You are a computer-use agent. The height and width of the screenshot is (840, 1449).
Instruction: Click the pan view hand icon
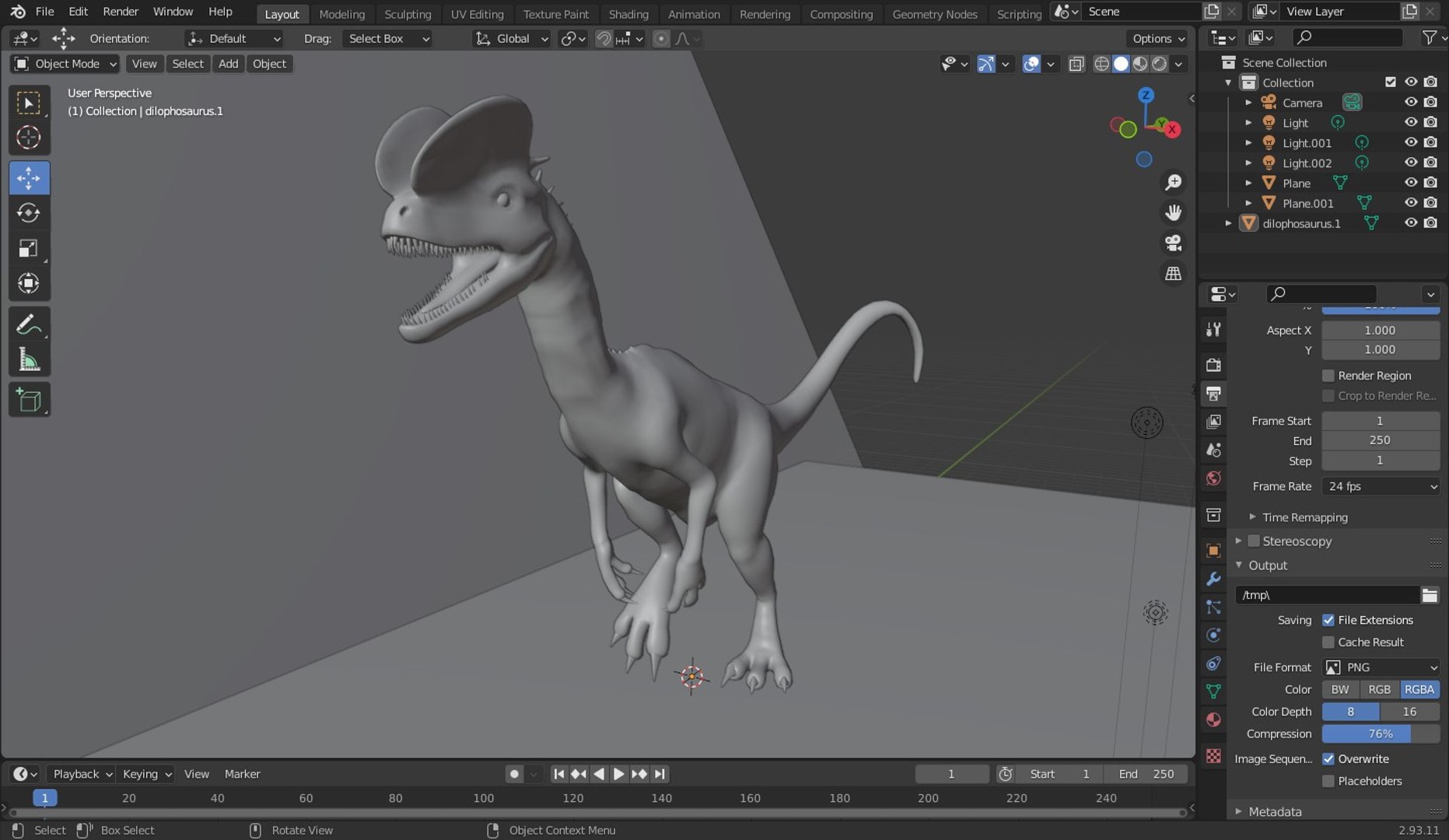[1173, 212]
